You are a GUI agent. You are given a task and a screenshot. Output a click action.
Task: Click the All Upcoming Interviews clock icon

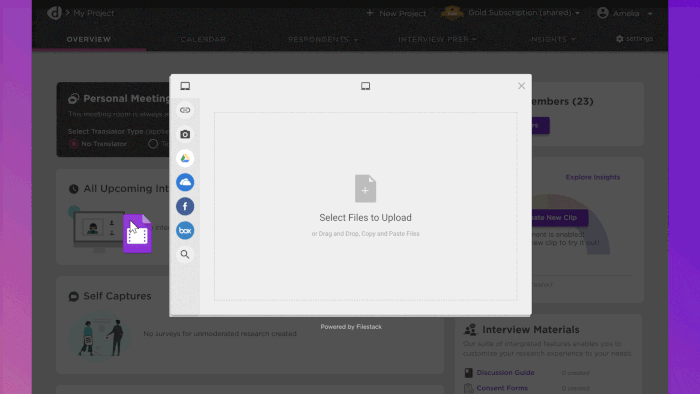click(x=74, y=189)
